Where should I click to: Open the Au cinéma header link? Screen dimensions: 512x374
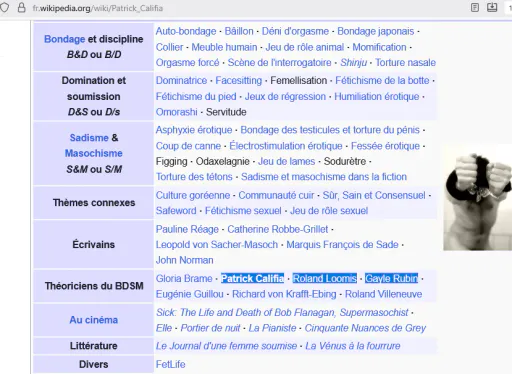(x=94, y=320)
